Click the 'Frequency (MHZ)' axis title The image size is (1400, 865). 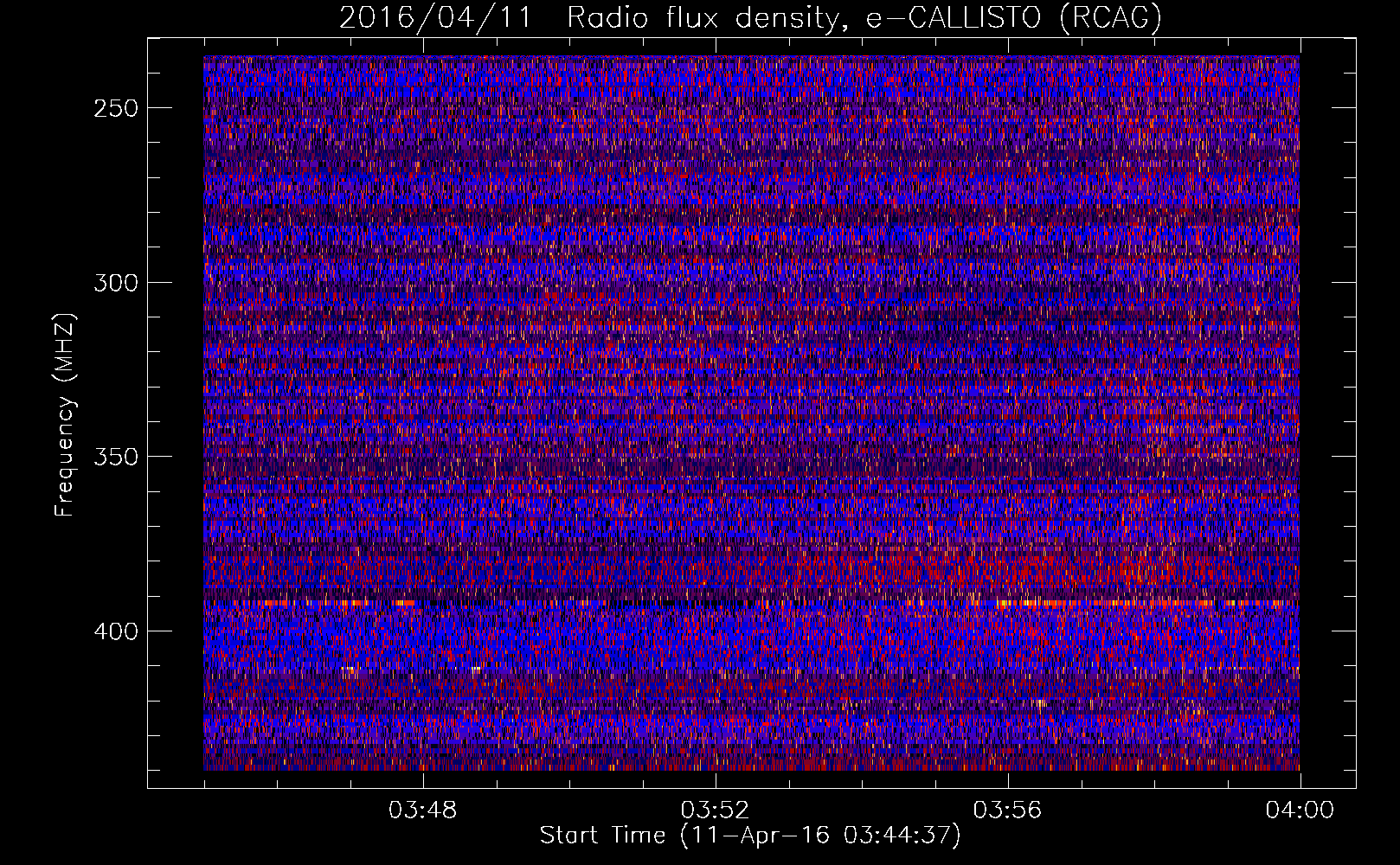coord(66,414)
